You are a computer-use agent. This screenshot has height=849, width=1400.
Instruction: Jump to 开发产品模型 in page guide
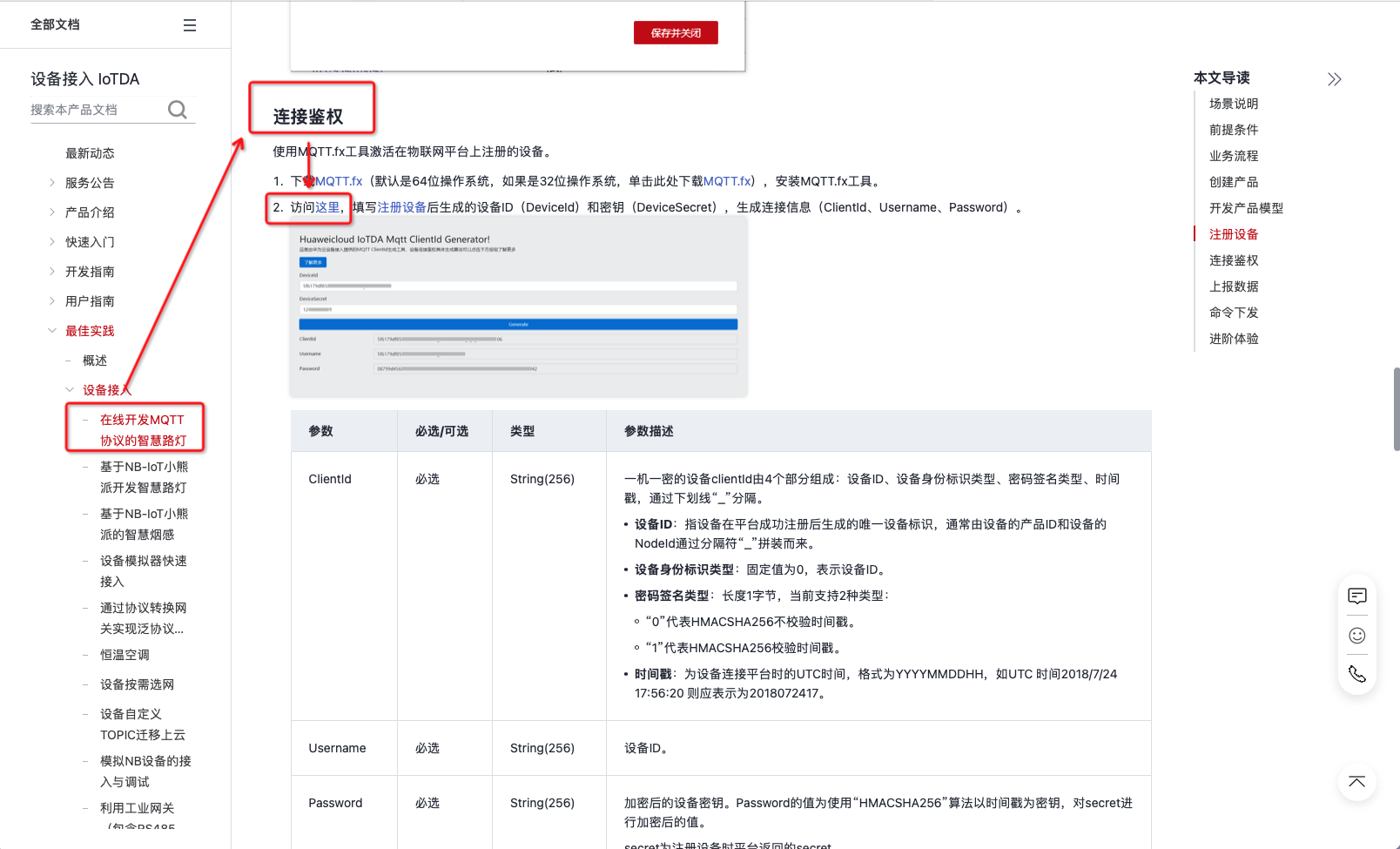[x=1246, y=208]
